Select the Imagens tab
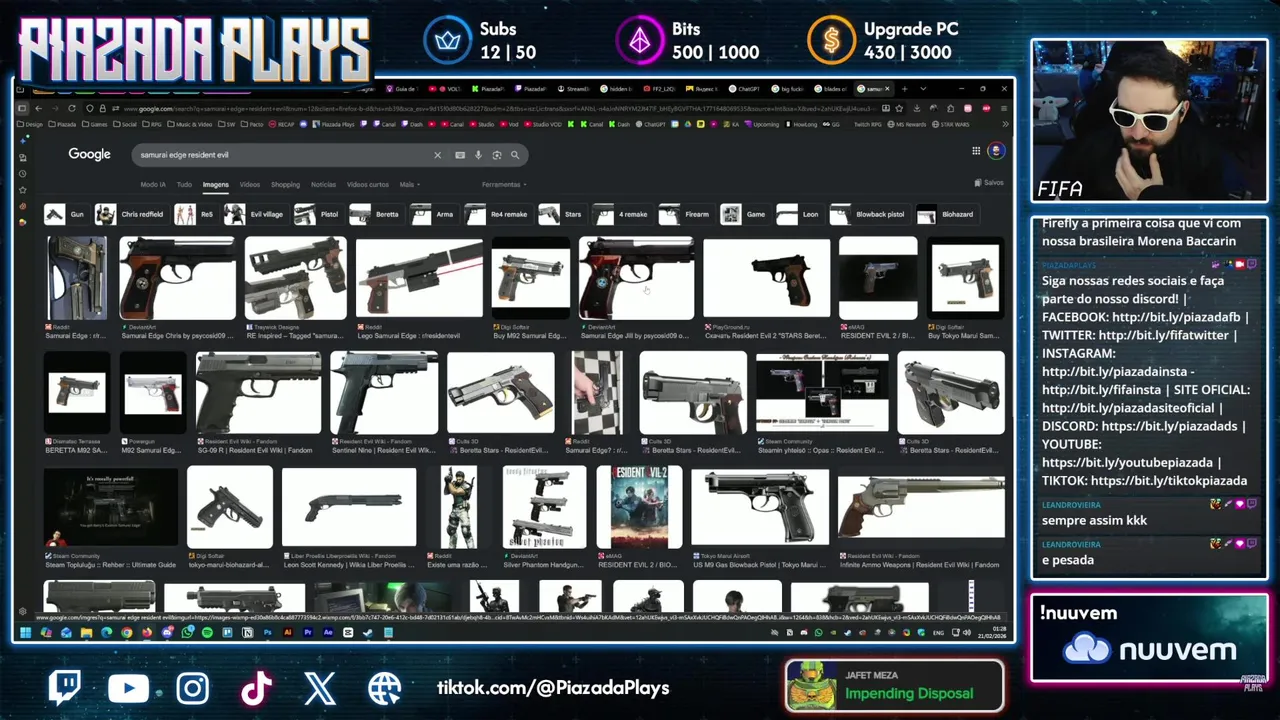 pos(216,185)
